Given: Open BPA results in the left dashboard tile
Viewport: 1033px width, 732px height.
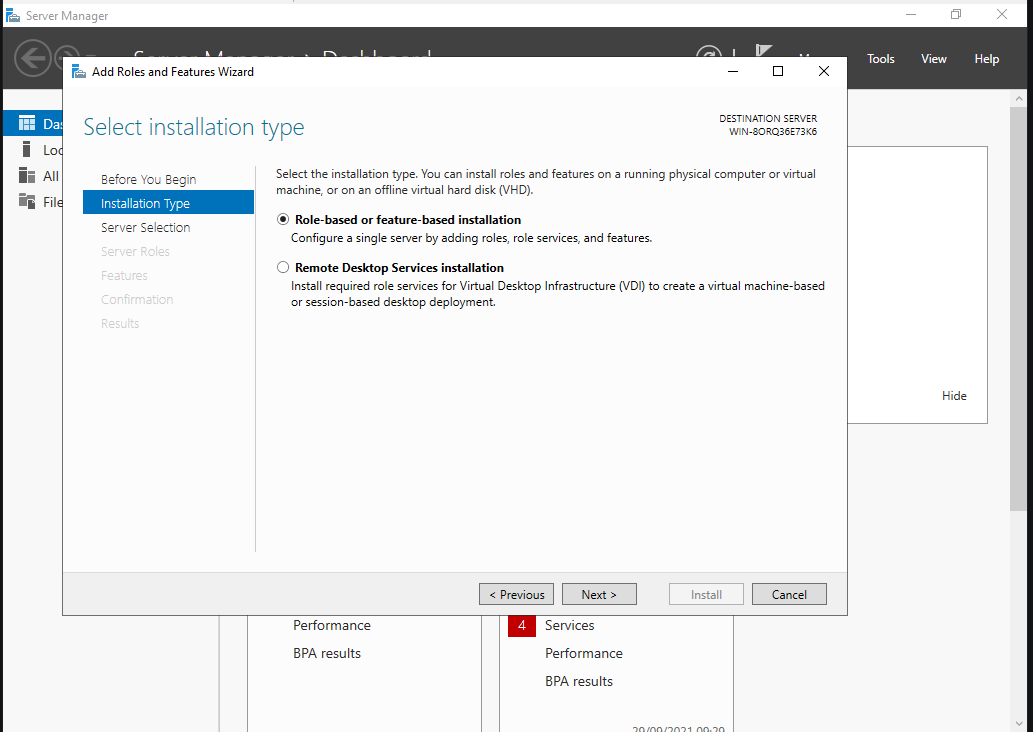Looking at the screenshot, I should click(x=327, y=653).
